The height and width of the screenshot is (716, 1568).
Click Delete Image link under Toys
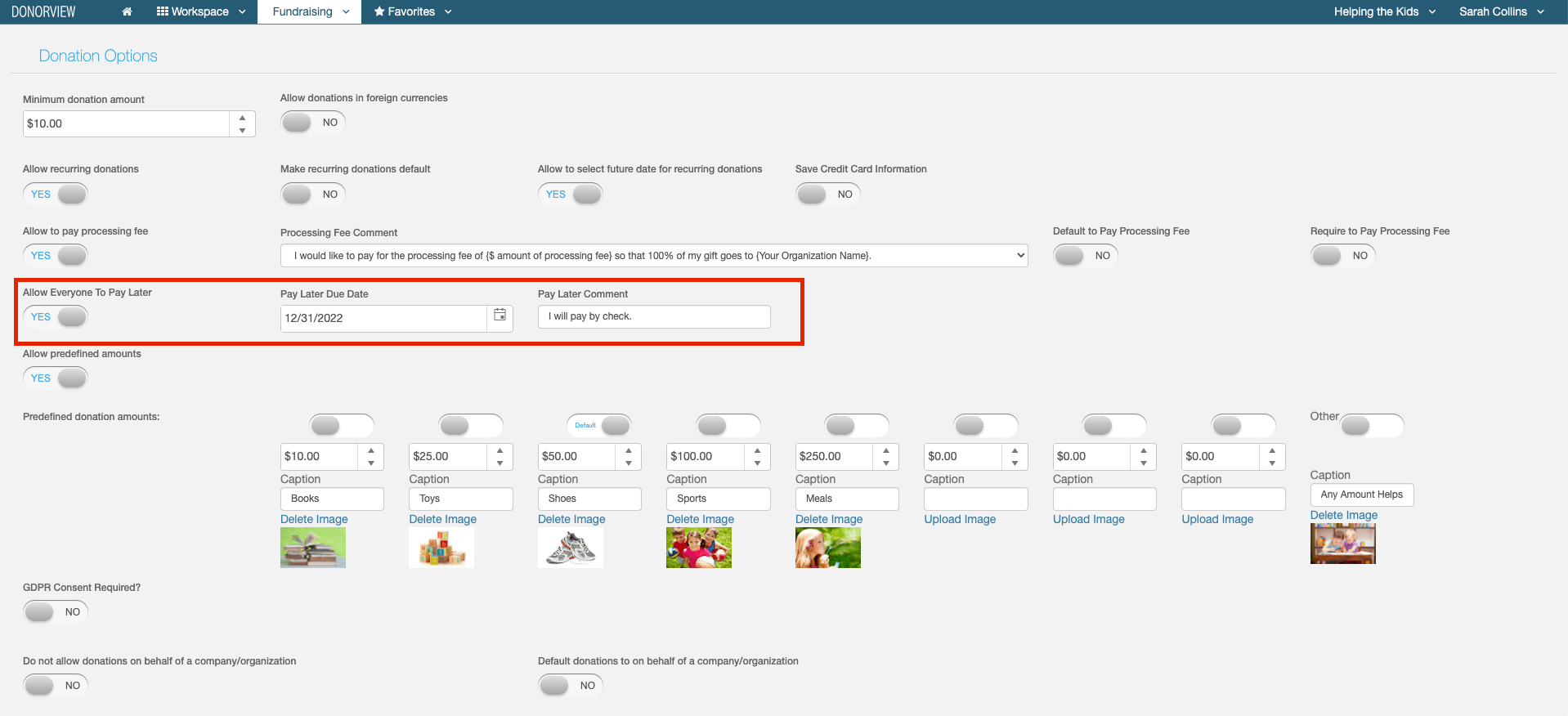click(442, 519)
